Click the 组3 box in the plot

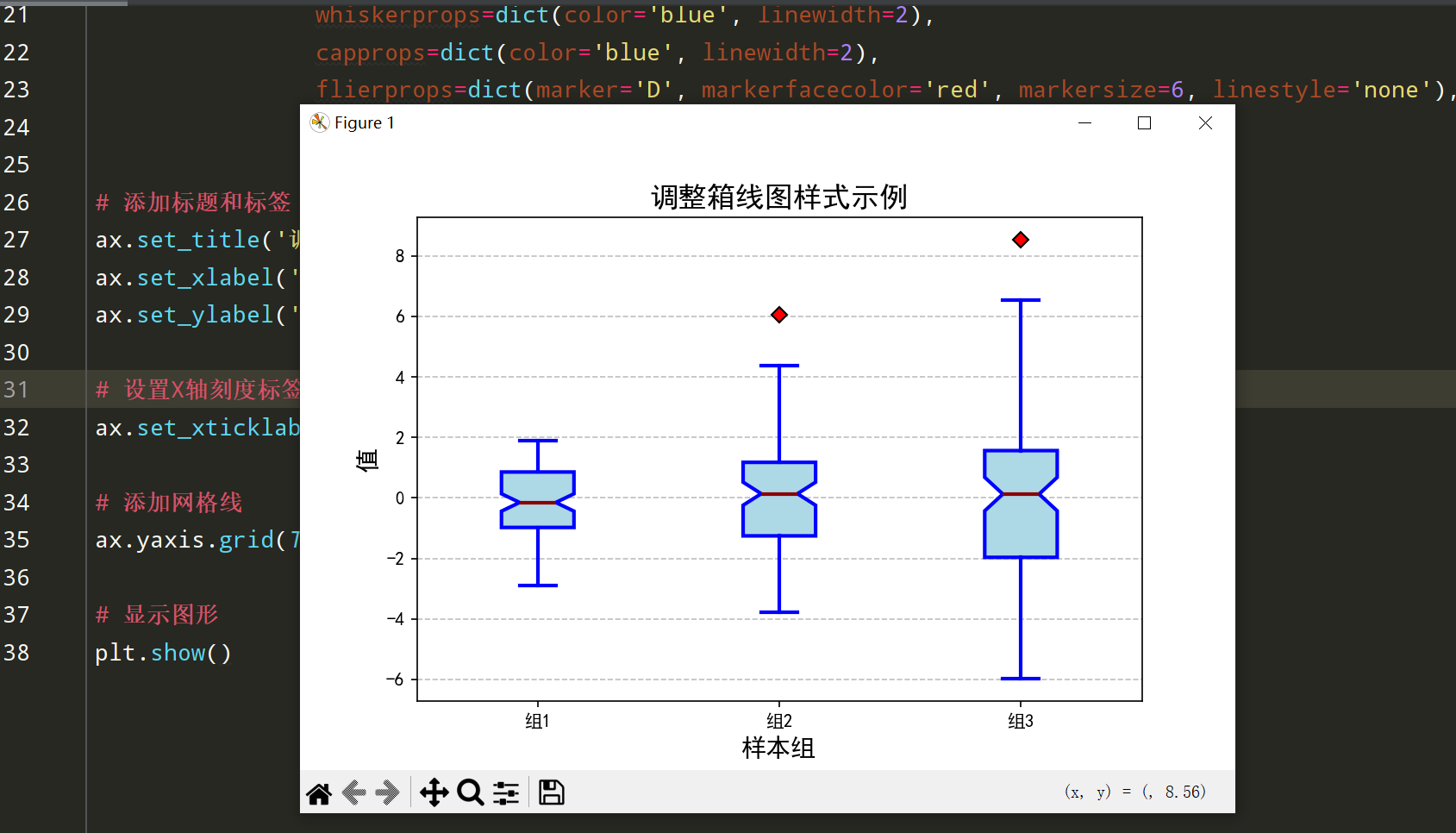point(1021,504)
